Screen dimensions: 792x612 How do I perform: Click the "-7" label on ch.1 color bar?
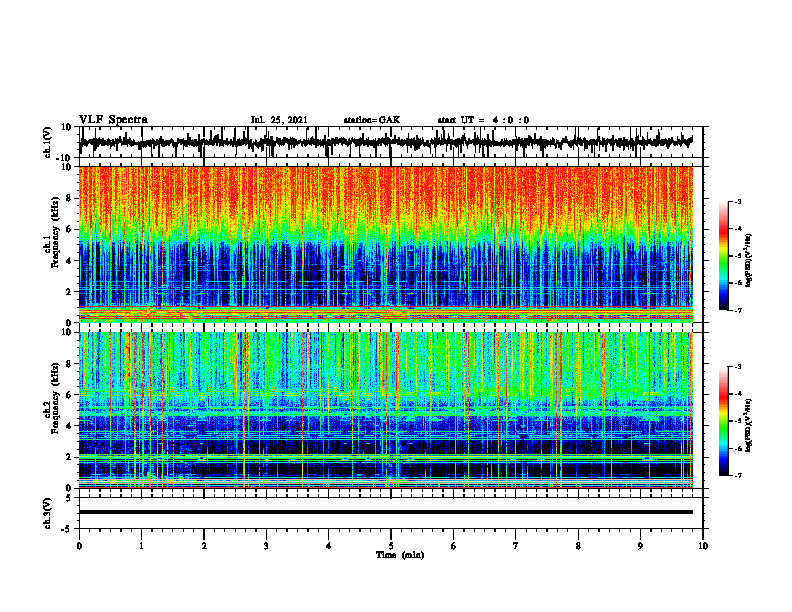point(738,310)
